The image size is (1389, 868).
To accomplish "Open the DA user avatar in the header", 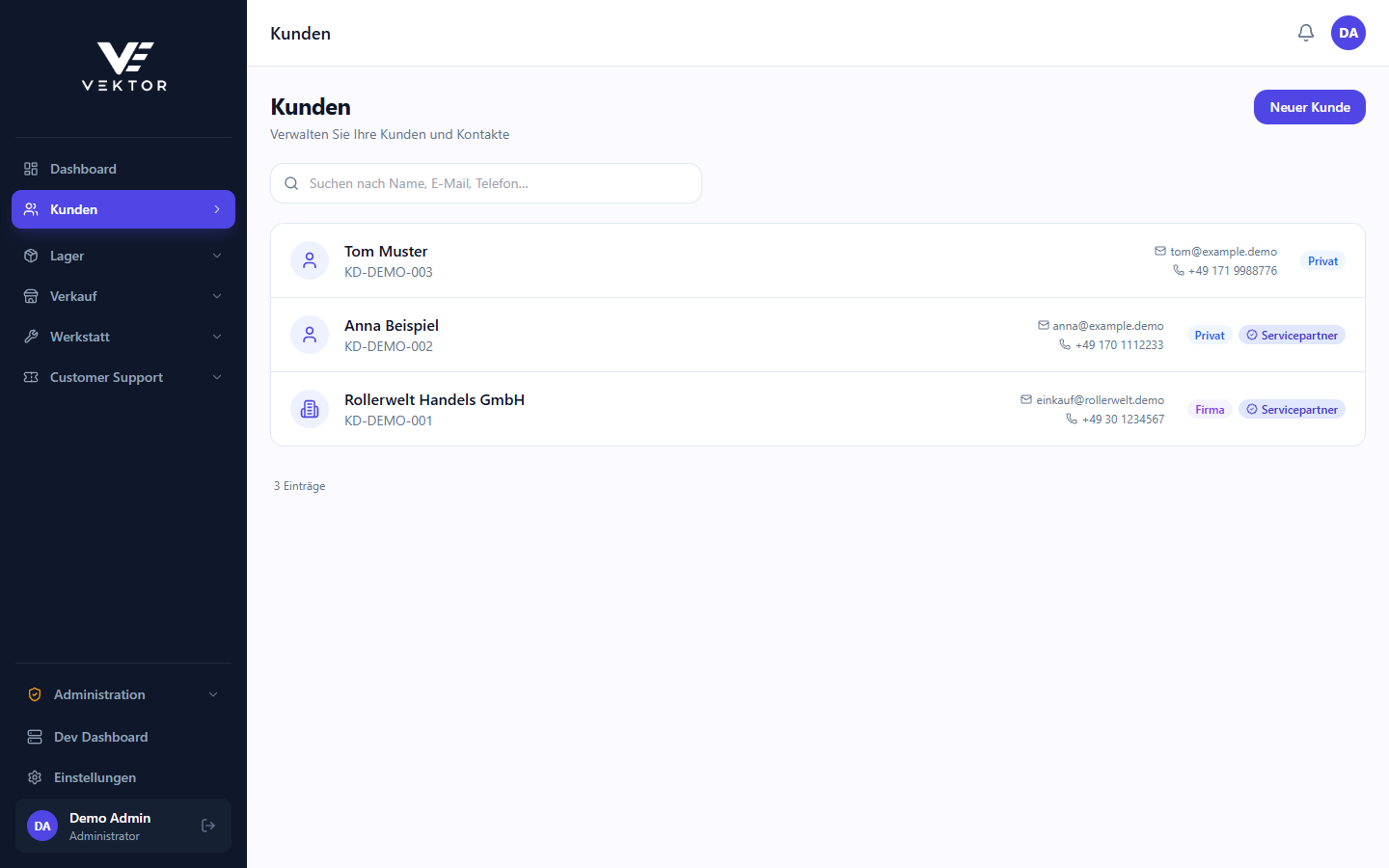I will coord(1348,33).
